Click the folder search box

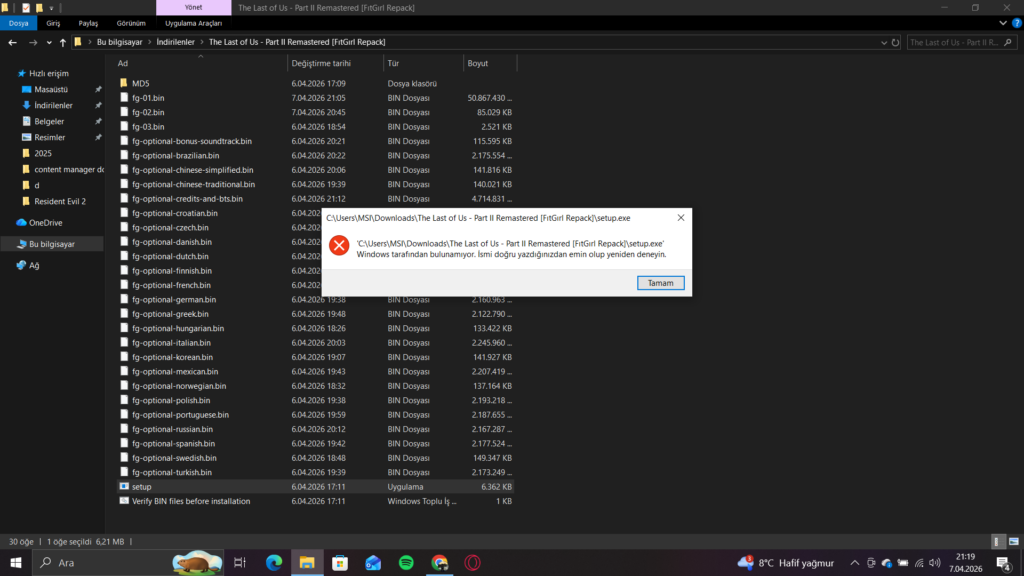pyautogui.click(x=960, y=42)
